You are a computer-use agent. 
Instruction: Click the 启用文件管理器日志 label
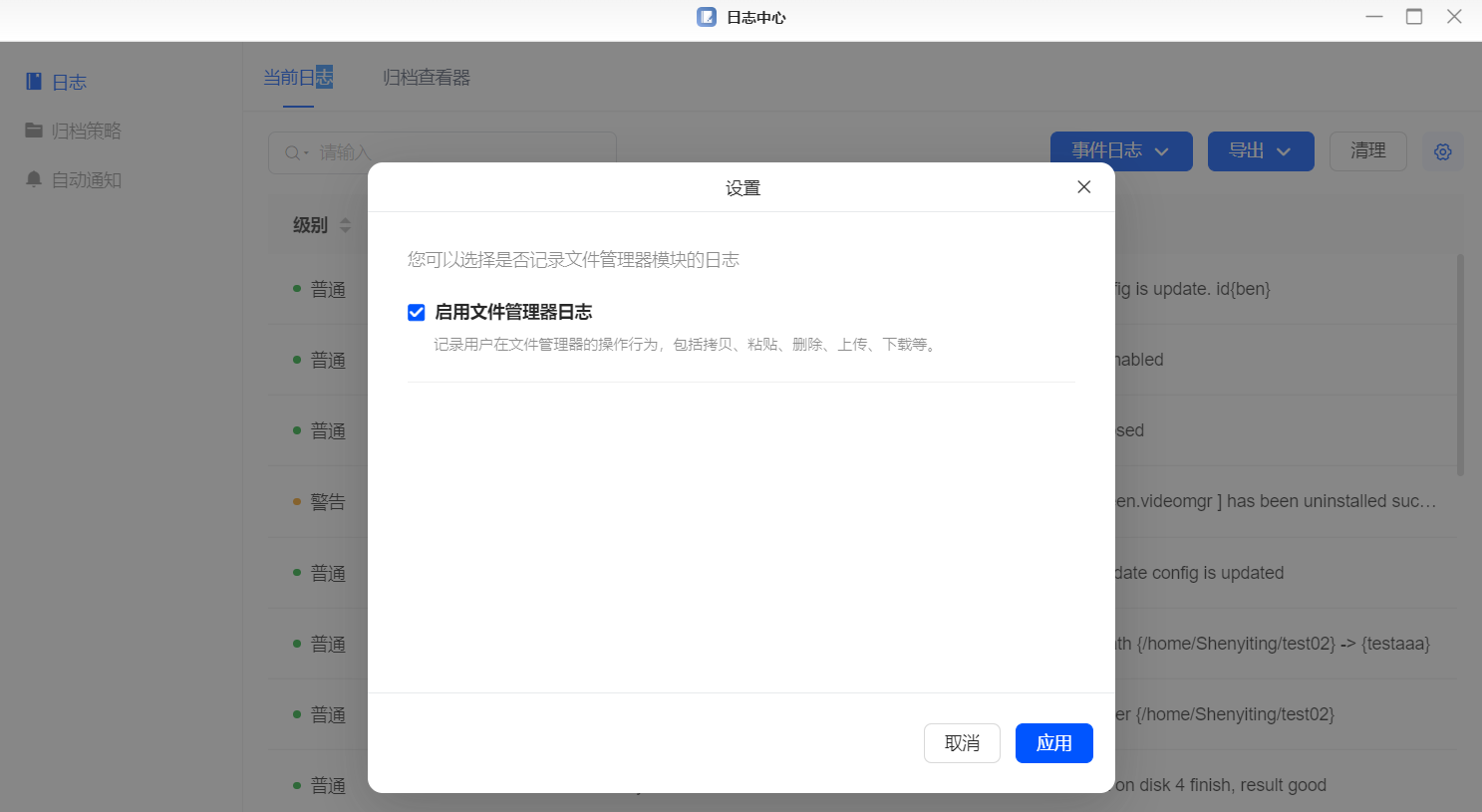pos(513,313)
